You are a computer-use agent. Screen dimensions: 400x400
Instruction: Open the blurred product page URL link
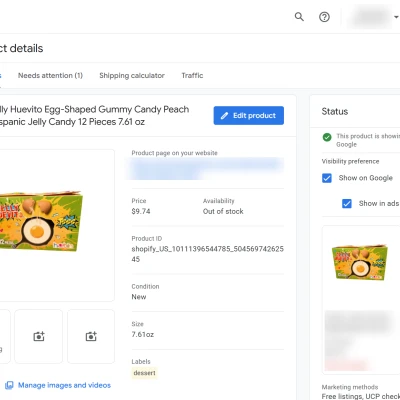(205, 168)
